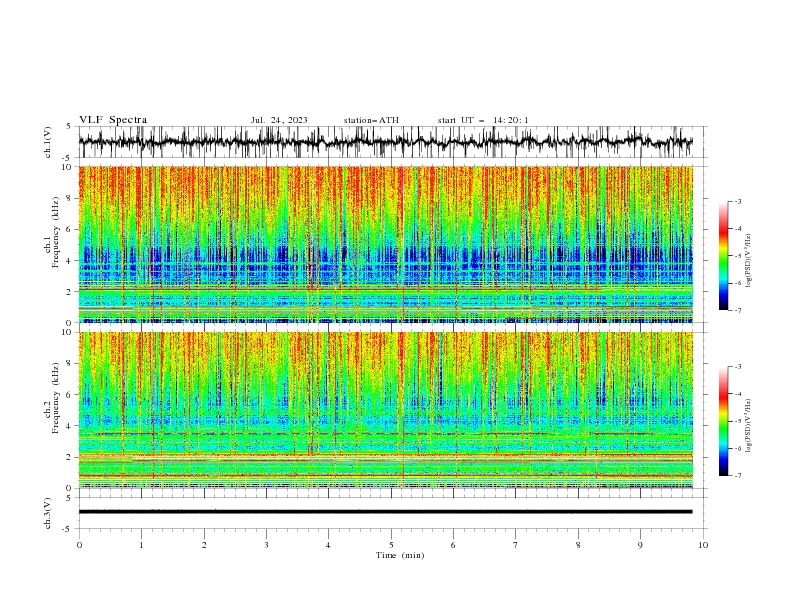Click the time axis tick label '9'
The width and height of the screenshot is (792, 612).
(640, 545)
